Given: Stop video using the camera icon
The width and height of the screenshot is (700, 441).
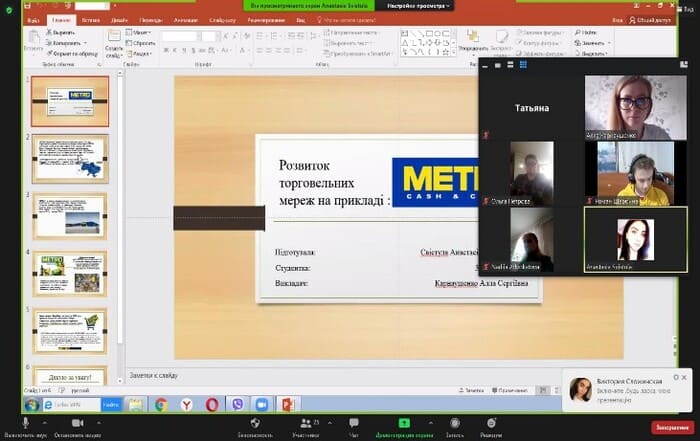Looking at the screenshot, I should pyautogui.click(x=77, y=422).
